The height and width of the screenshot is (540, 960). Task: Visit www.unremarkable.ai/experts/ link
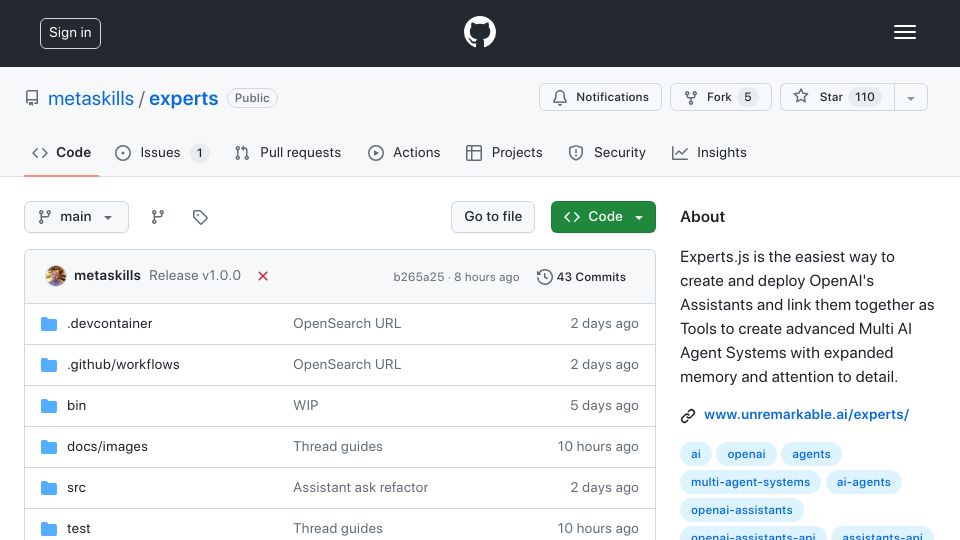pos(806,414)
